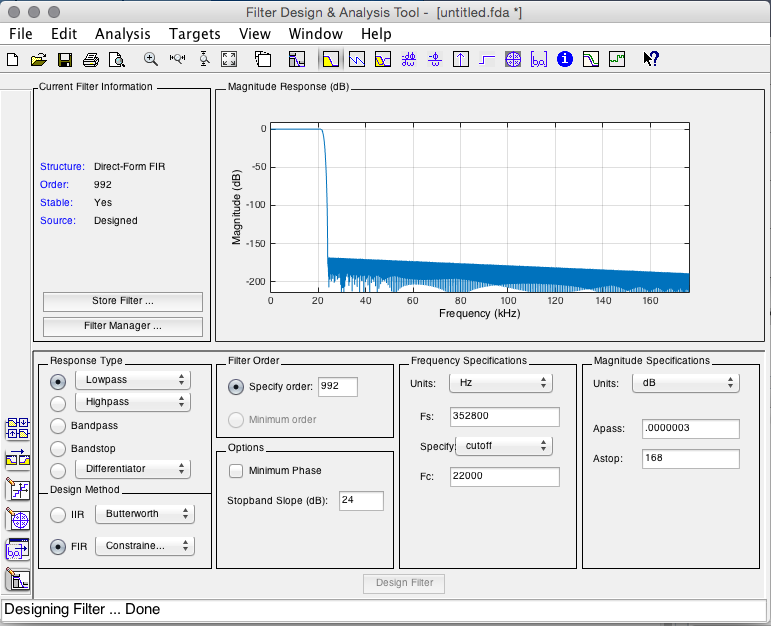The width and height of the screenshot is (771, 626).
Task: Choose the Bandstop response type
Action: pos(58,448)
